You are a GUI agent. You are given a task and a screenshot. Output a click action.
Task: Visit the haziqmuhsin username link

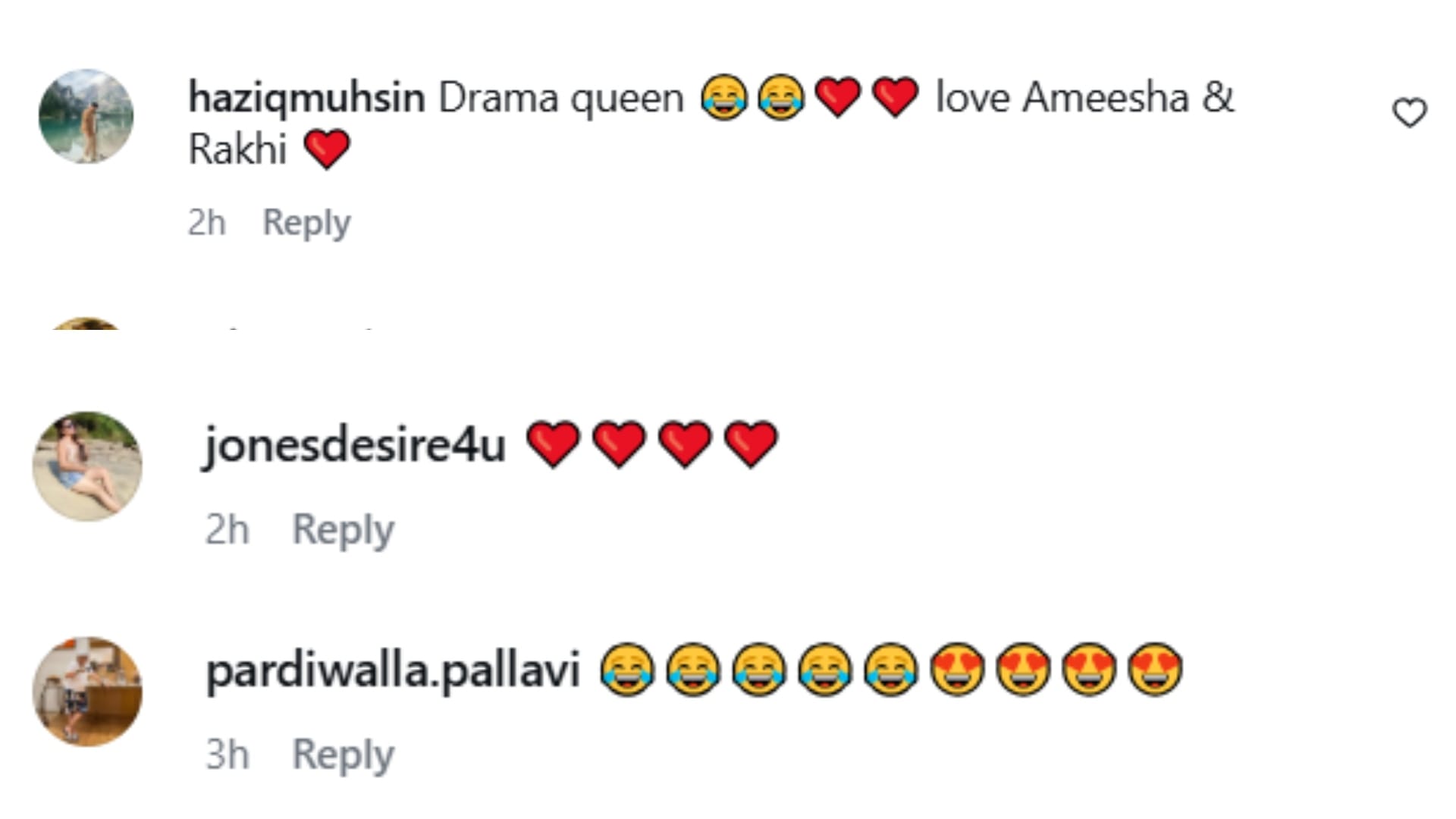tap(306, 99)
